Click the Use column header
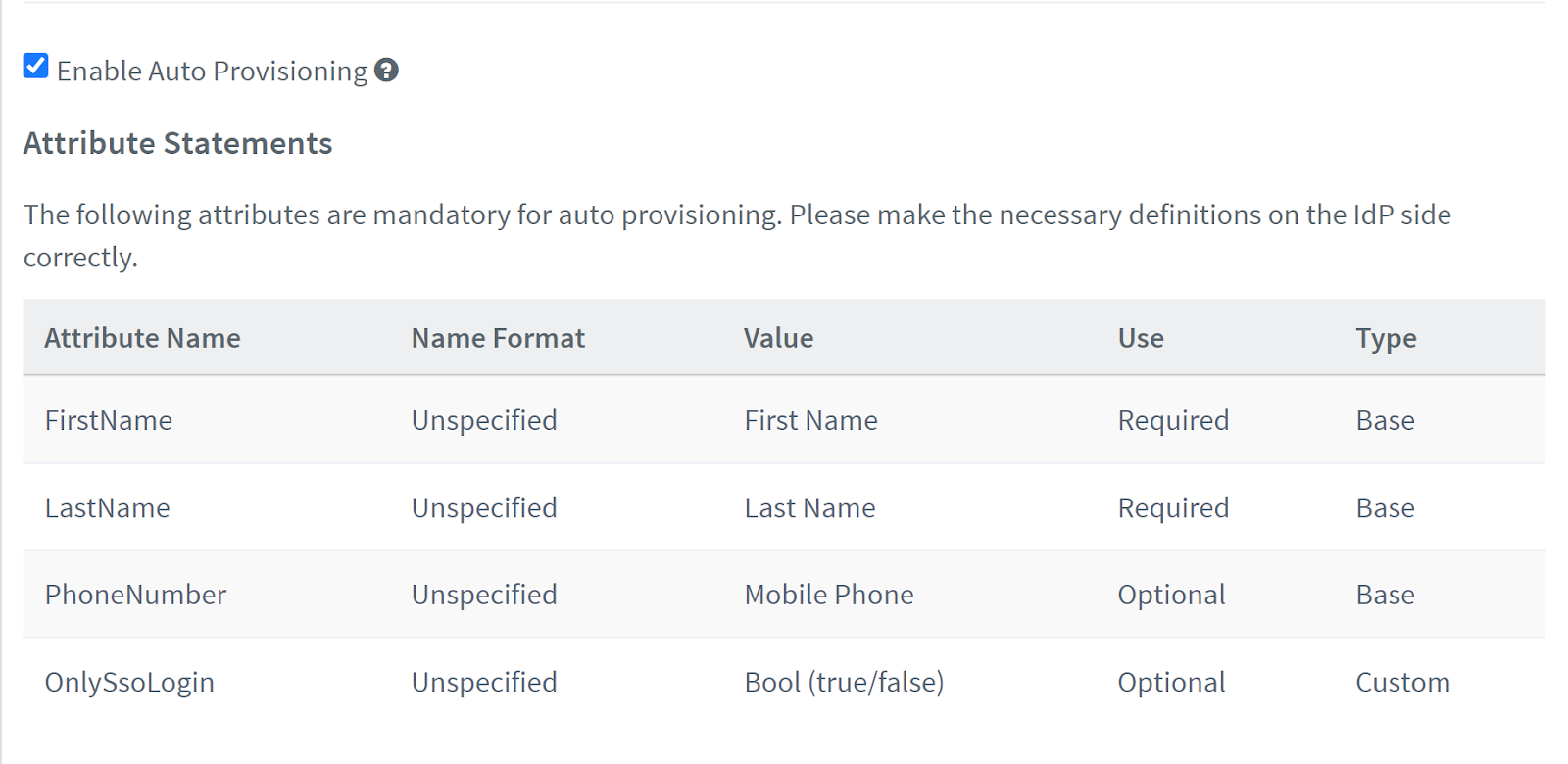Screen dimensions: 1568x764 pyautogui.click(x=1141, y=338)
